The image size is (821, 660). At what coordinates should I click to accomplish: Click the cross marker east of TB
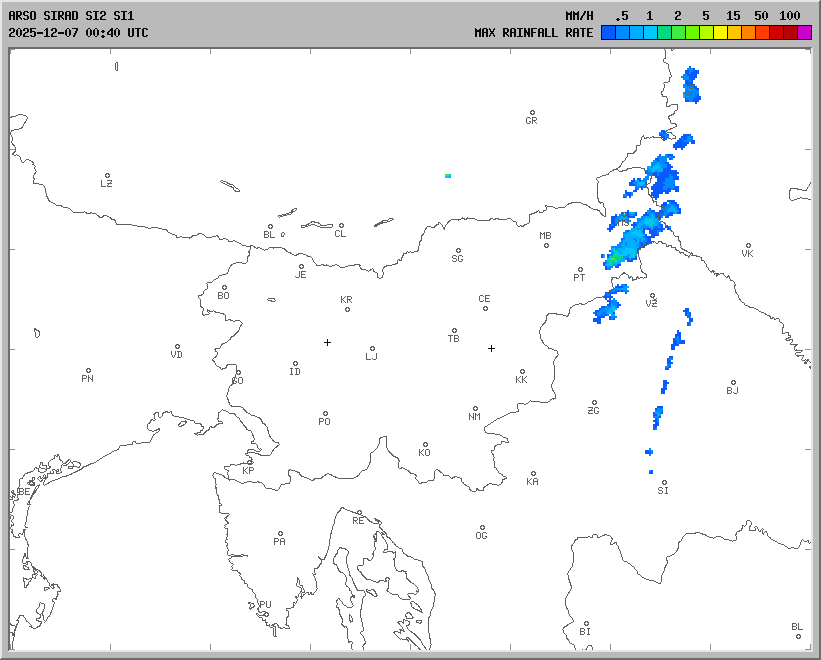pos(491,348)
